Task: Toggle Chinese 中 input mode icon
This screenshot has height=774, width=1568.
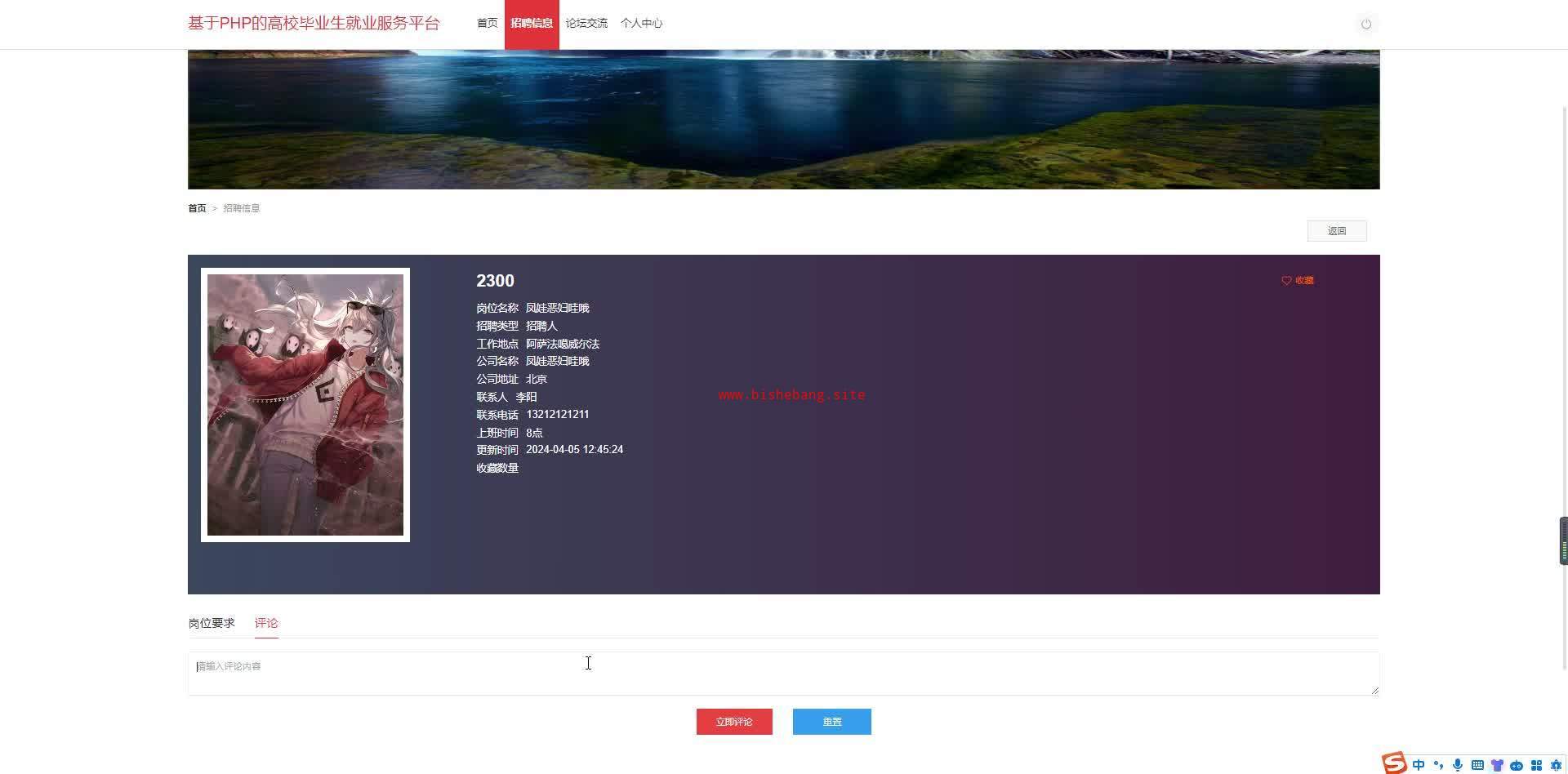Action: click(1419, 765)
